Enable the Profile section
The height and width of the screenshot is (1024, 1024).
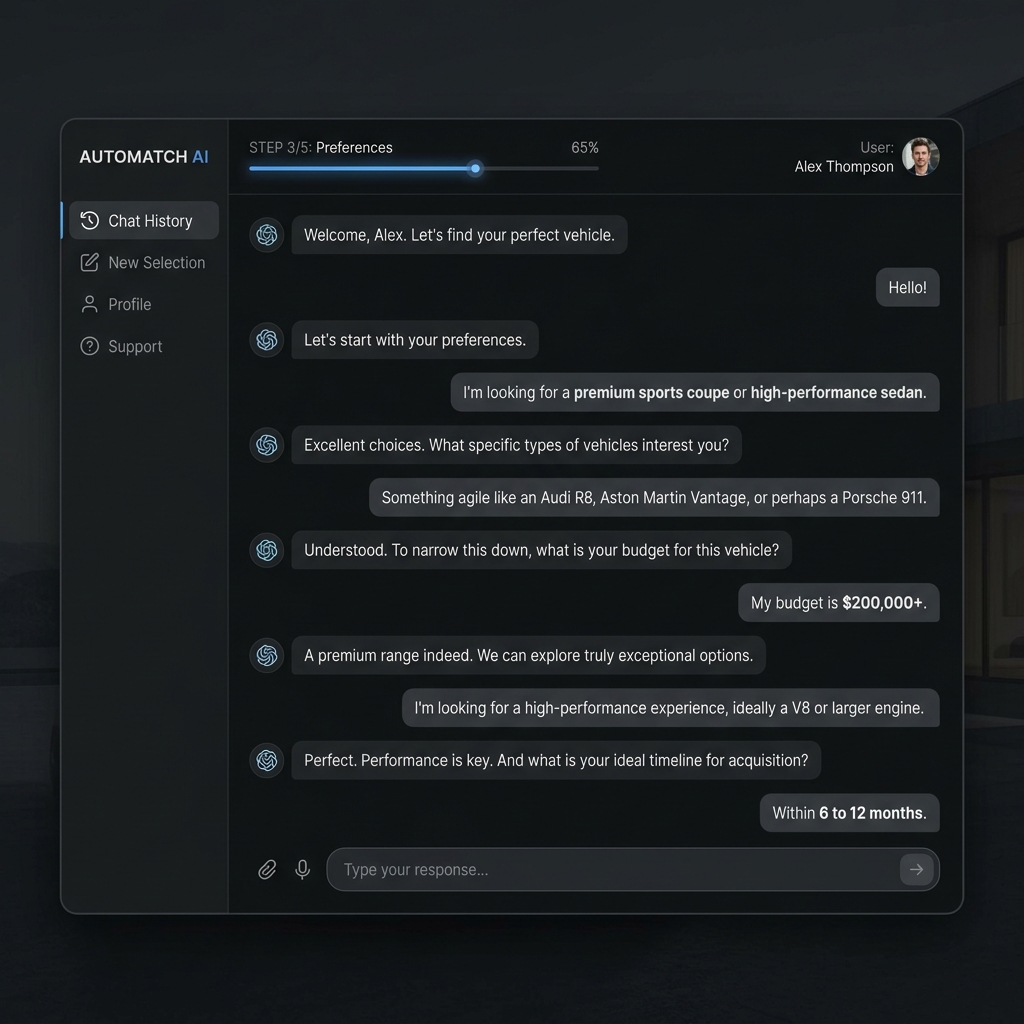click(130, 304)
